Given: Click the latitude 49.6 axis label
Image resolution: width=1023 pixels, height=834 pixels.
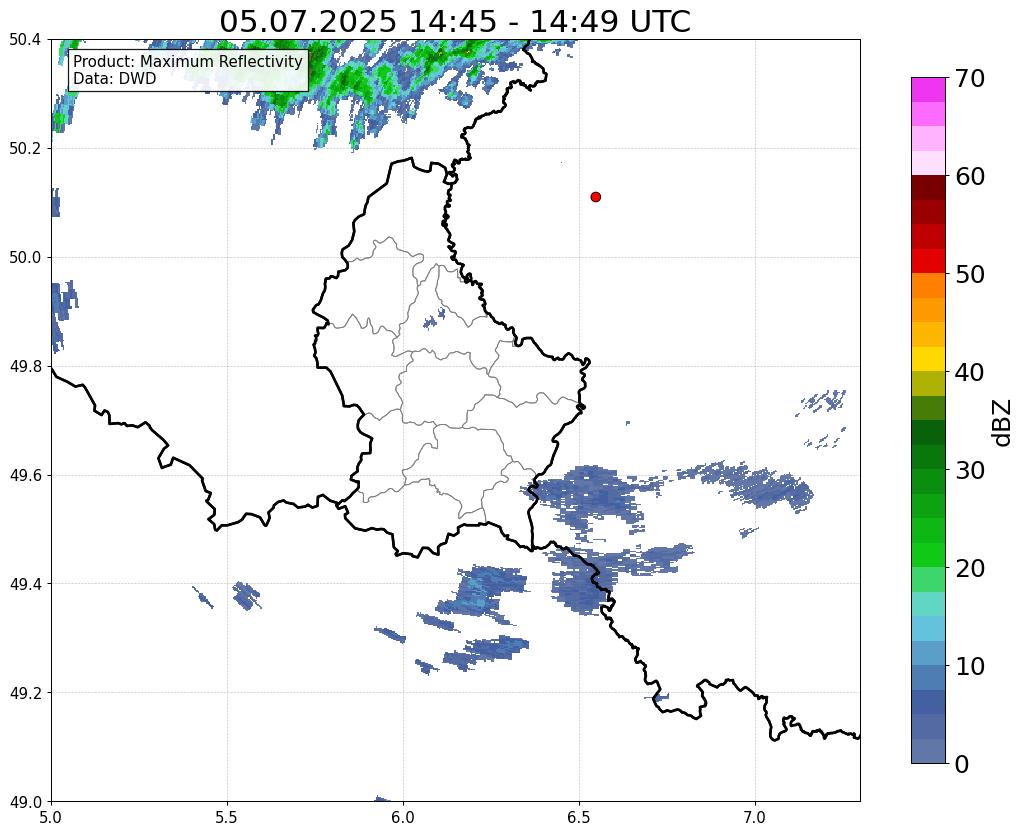Looking at the screenshot, I should (x=25, y=475).
